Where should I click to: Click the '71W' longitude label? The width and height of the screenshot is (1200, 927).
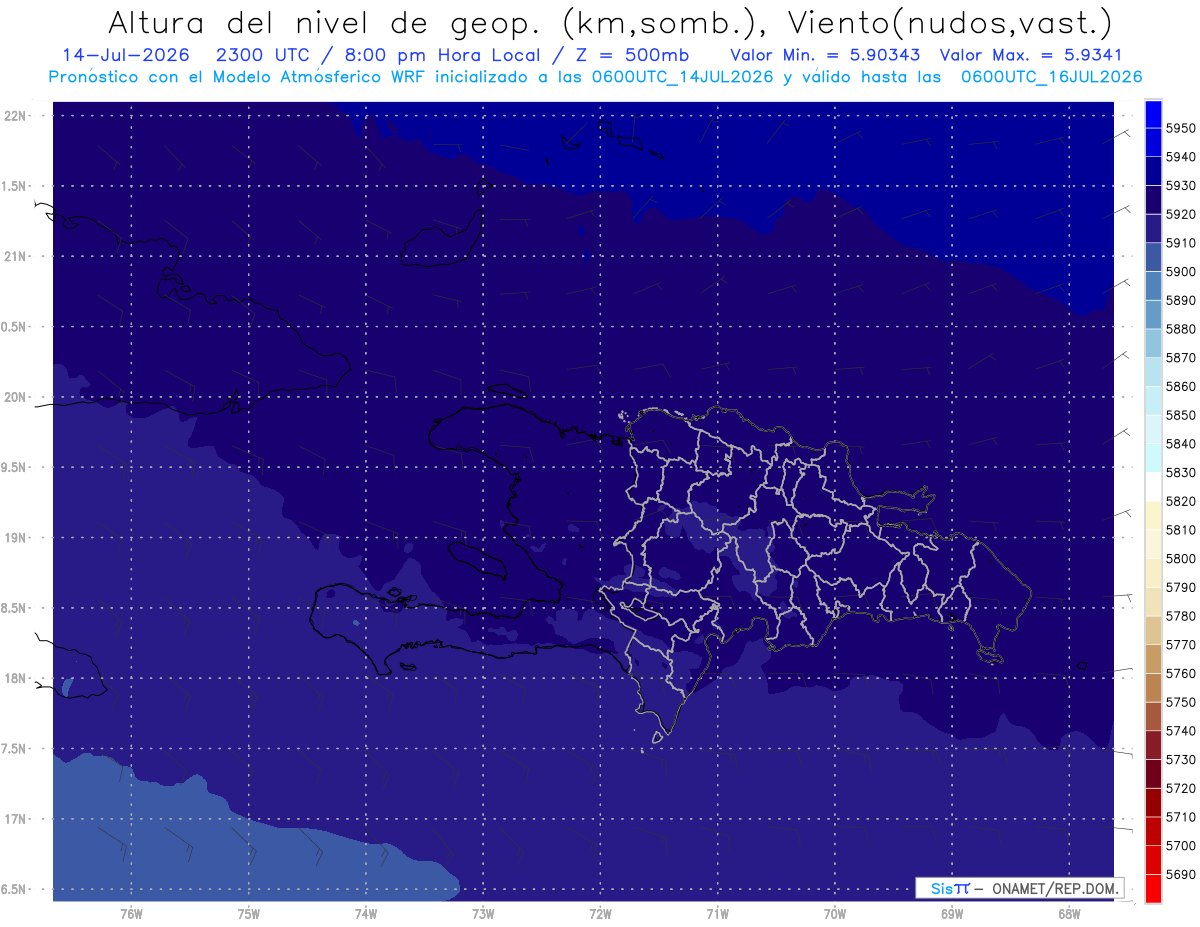click(x=717, y=914)
